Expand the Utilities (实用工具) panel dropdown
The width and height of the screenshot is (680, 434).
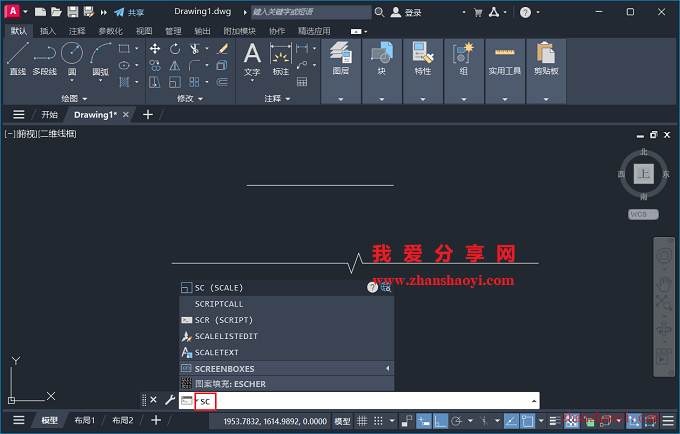click(x=505, y=99)
